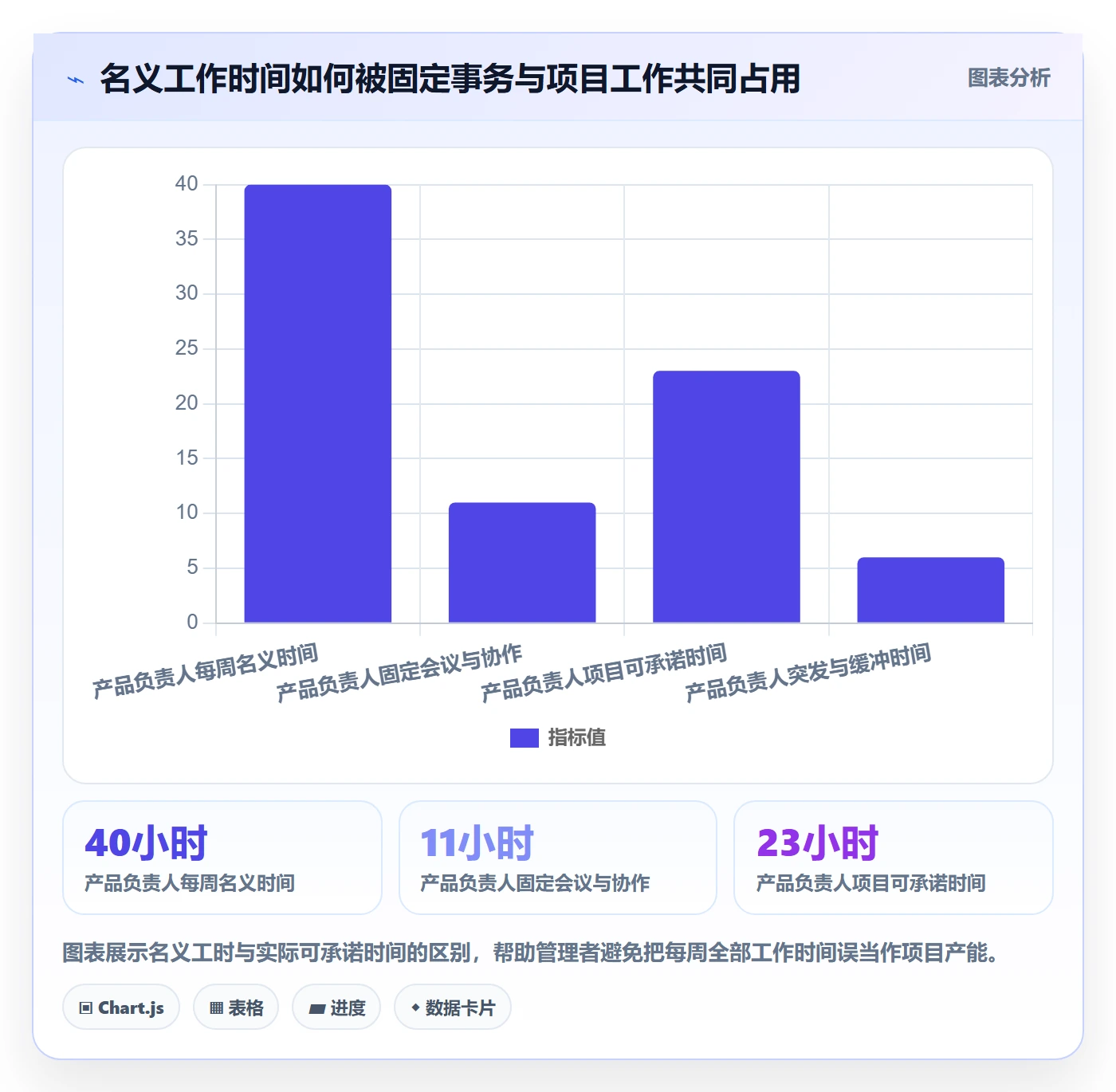Click the 产品负责人项目可承诺时间 bar in chart
Viewport: 1116px width, 1092px height.
(x=726, y=497)
